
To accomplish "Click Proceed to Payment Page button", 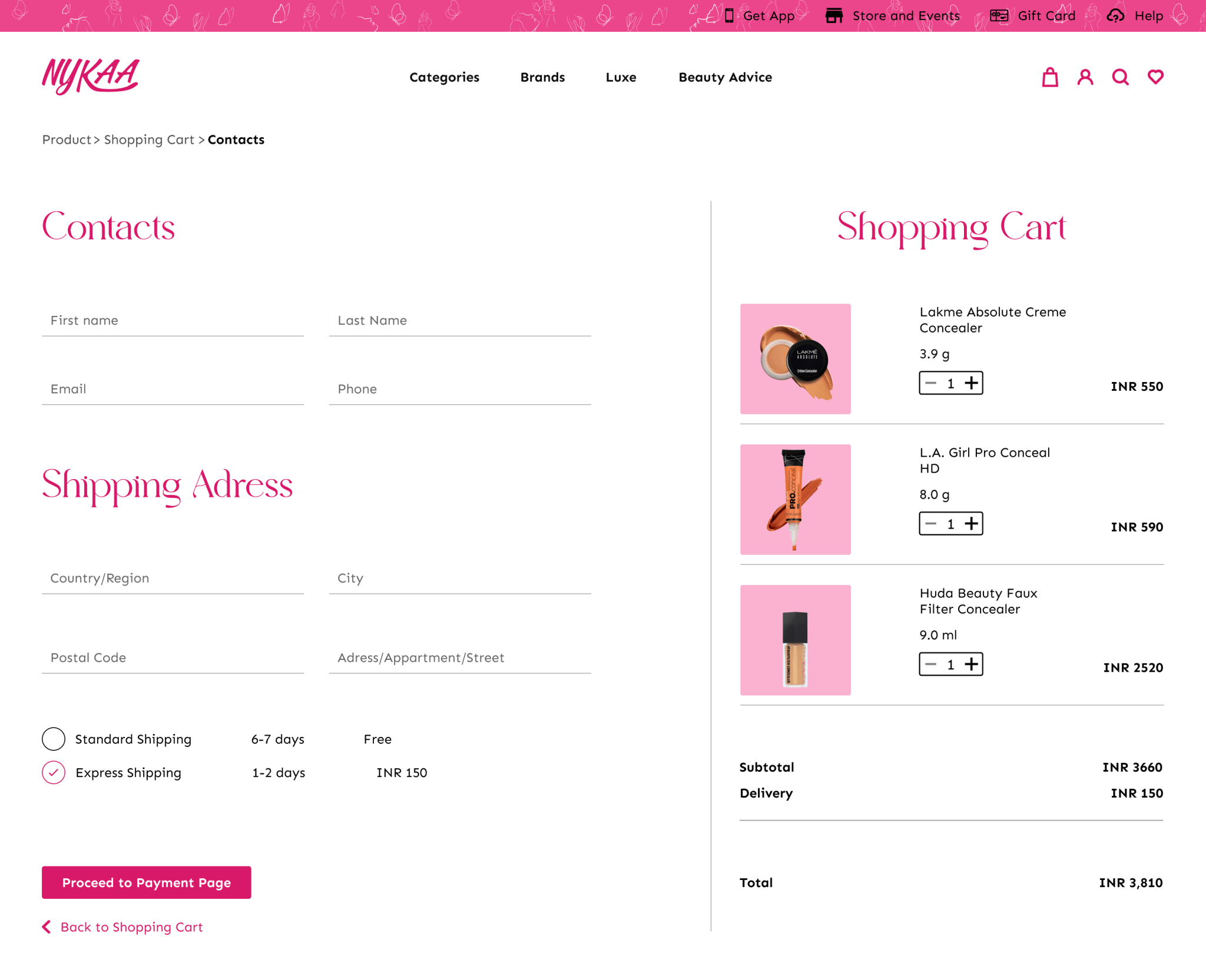I will (x=146, y=882).
